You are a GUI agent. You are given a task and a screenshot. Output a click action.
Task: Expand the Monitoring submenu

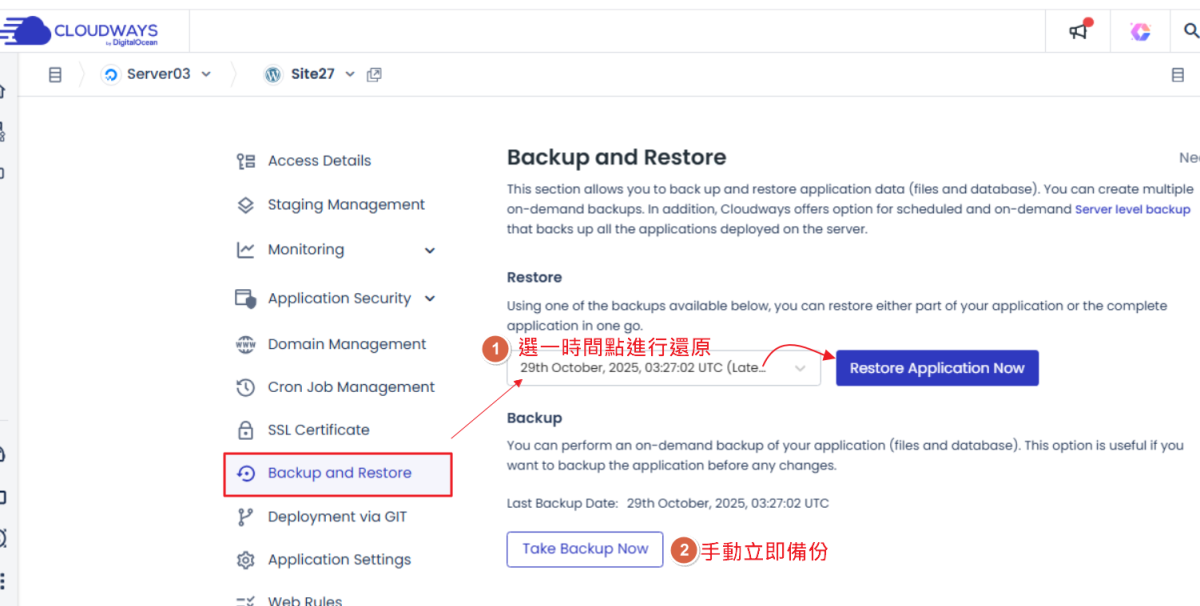[430, 251]
